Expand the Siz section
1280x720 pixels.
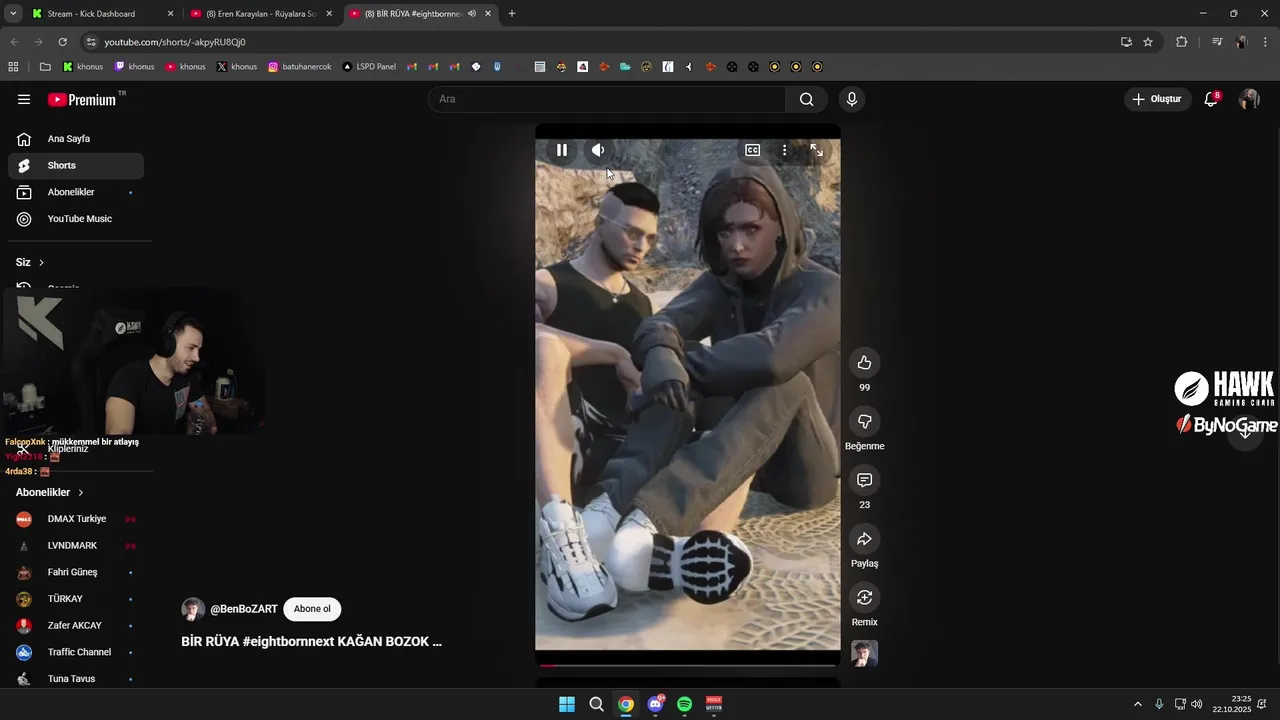(30, 262)
